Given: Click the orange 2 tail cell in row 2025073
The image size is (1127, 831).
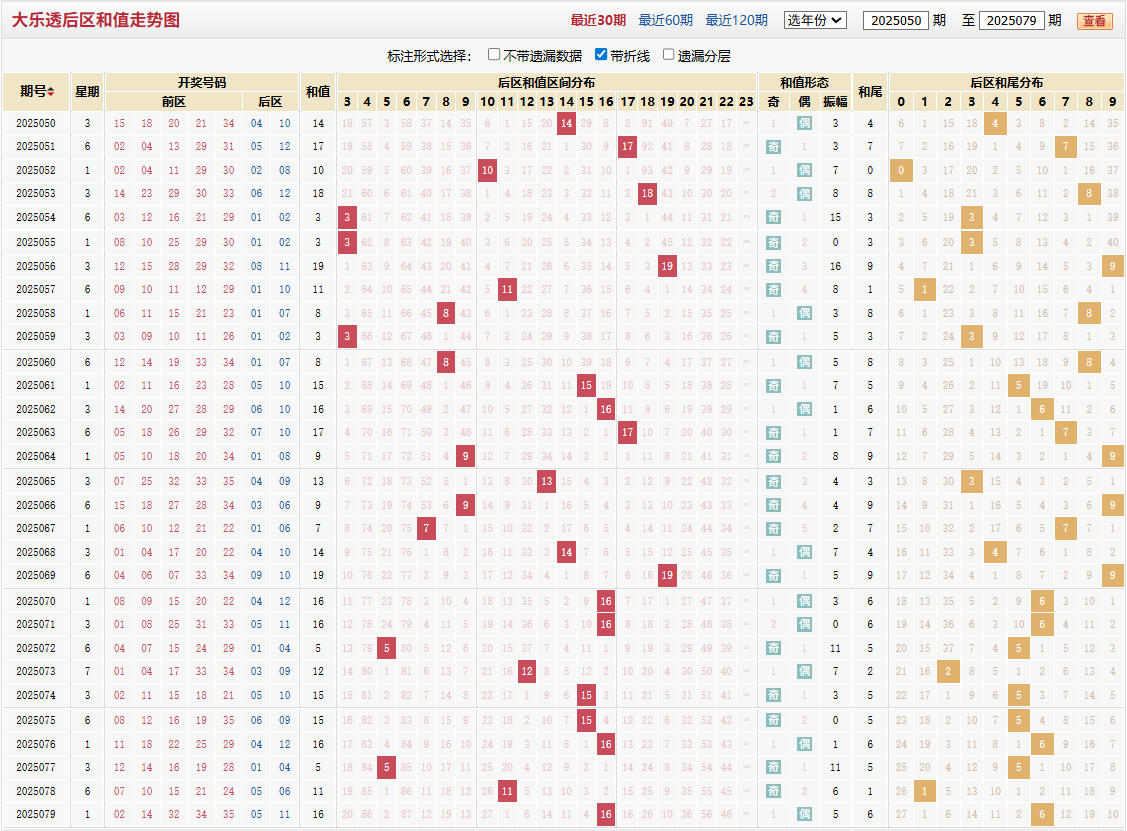Looking at the screenshot, I should (x=948, y=671).
